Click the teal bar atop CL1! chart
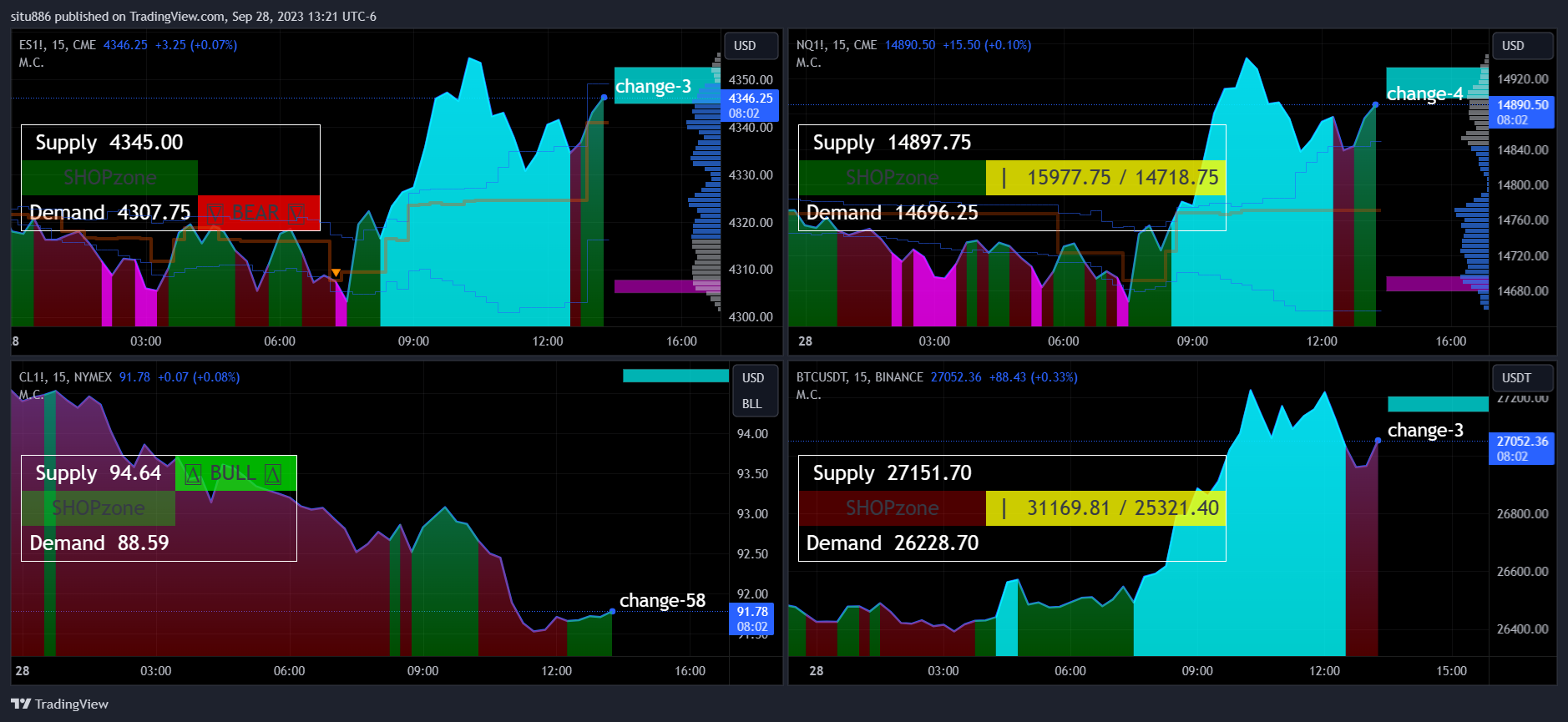This screenshot has height=722, width=1568. (675, 376)
